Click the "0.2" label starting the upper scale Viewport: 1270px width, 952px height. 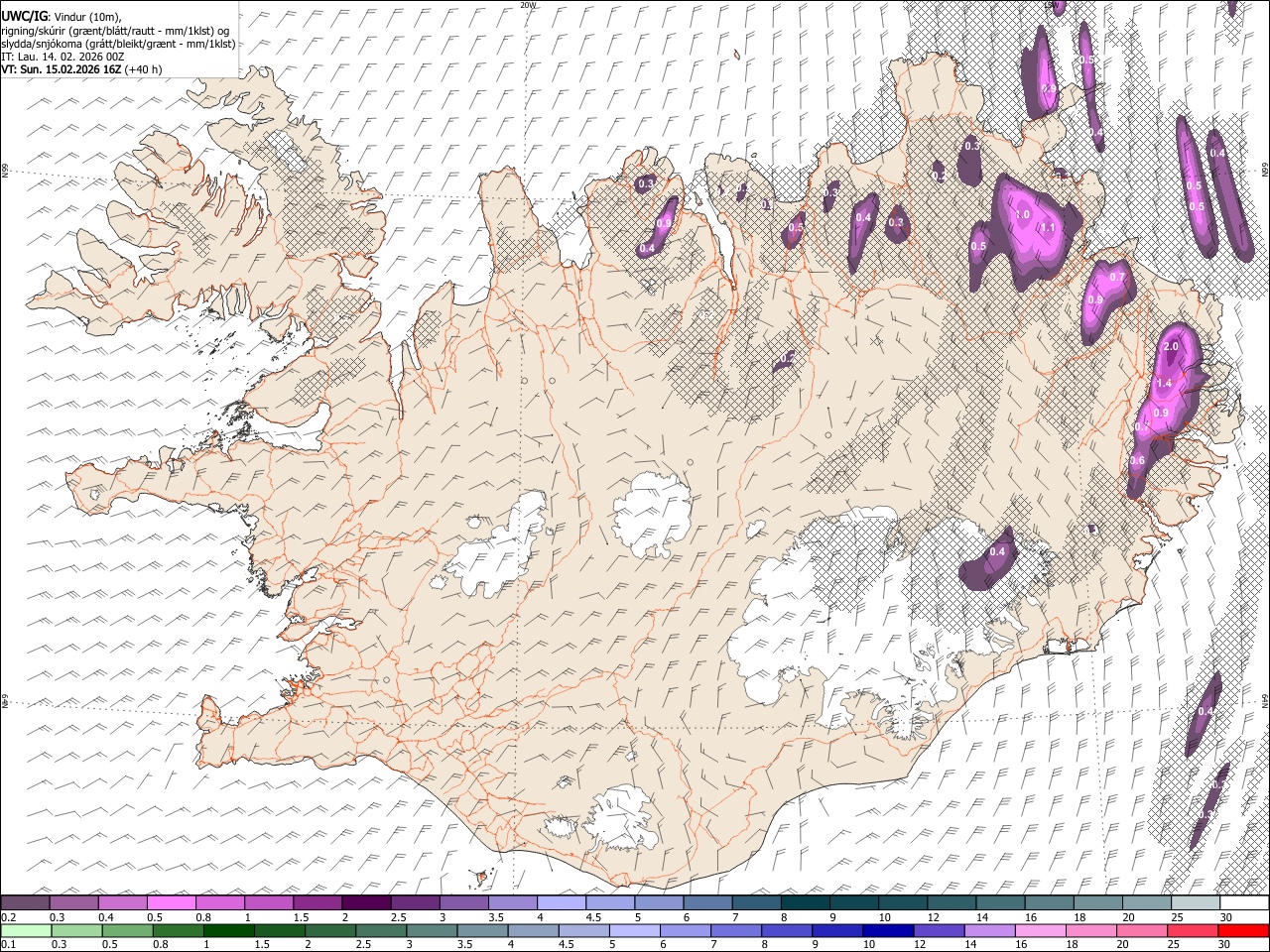pyautogui.click(x=8, y=917)
